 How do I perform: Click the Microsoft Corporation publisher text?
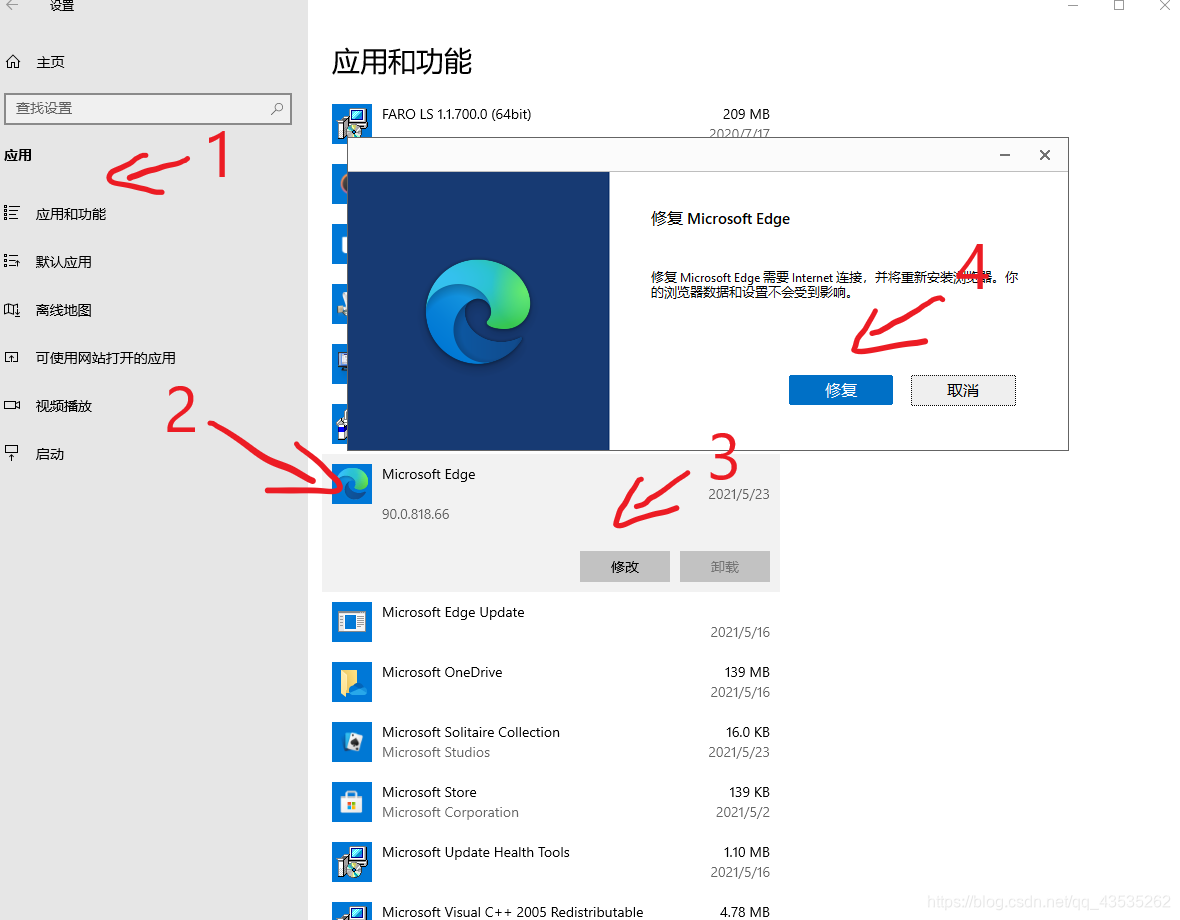pyautogui.click(x=450, y=812)
